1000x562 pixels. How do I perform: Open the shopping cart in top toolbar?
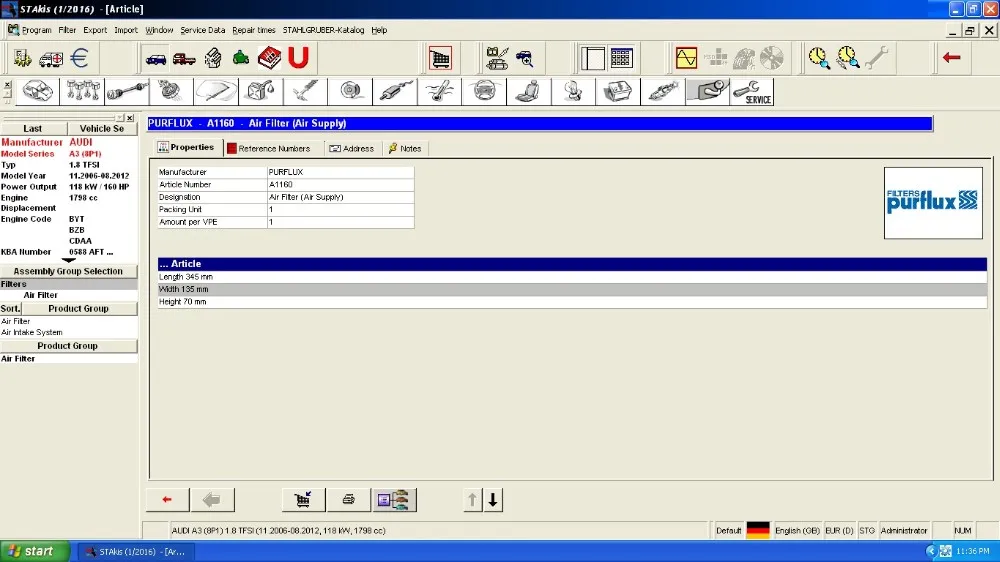point(440,58)
